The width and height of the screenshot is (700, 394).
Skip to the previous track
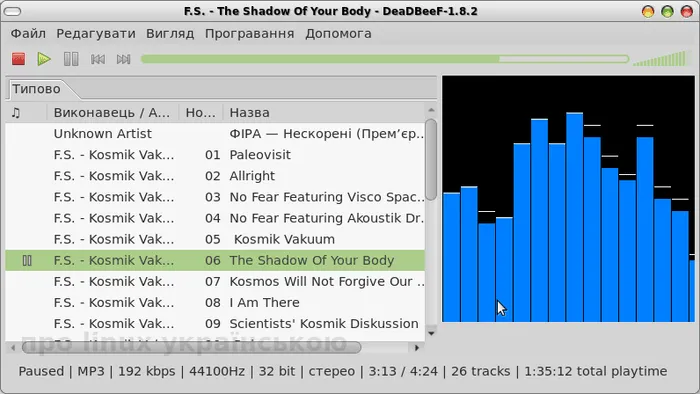click(x=98, y=59)
